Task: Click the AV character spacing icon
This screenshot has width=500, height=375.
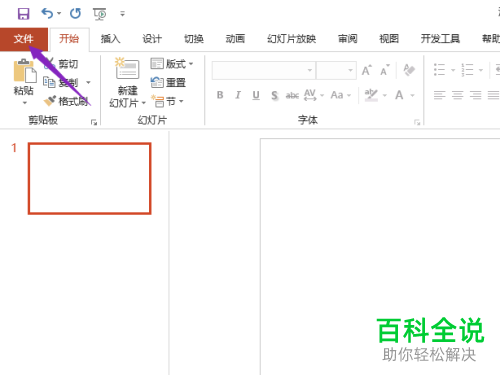Action: click(310, 95)
